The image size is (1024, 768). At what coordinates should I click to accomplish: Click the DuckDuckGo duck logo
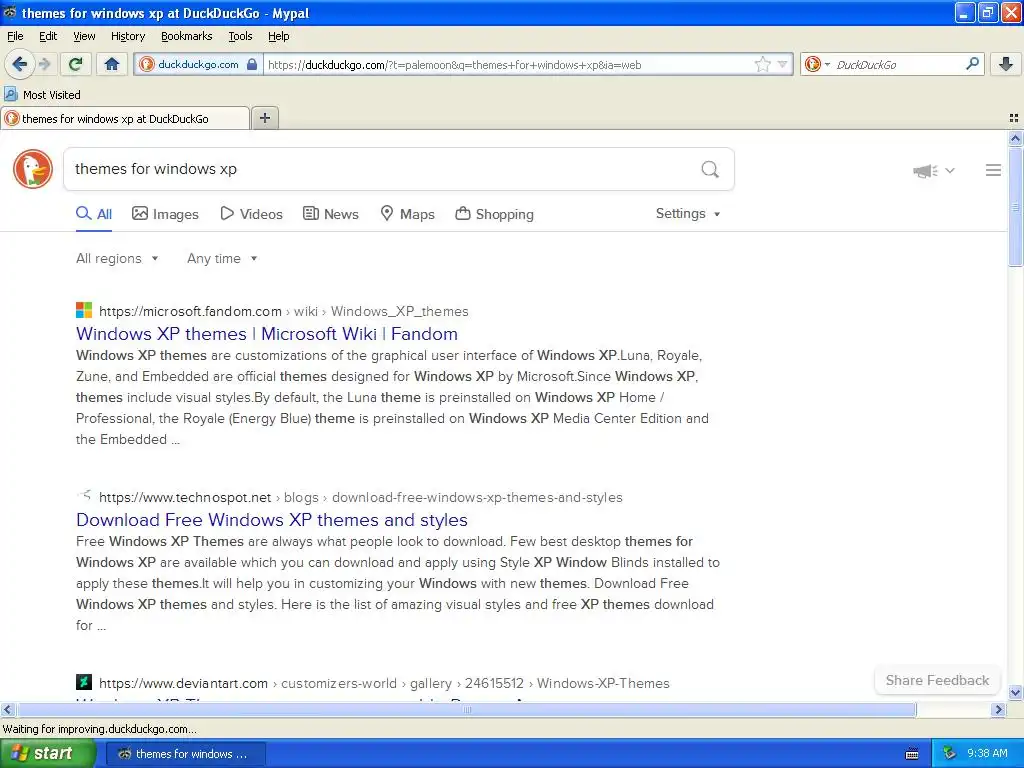click(33, 169)
